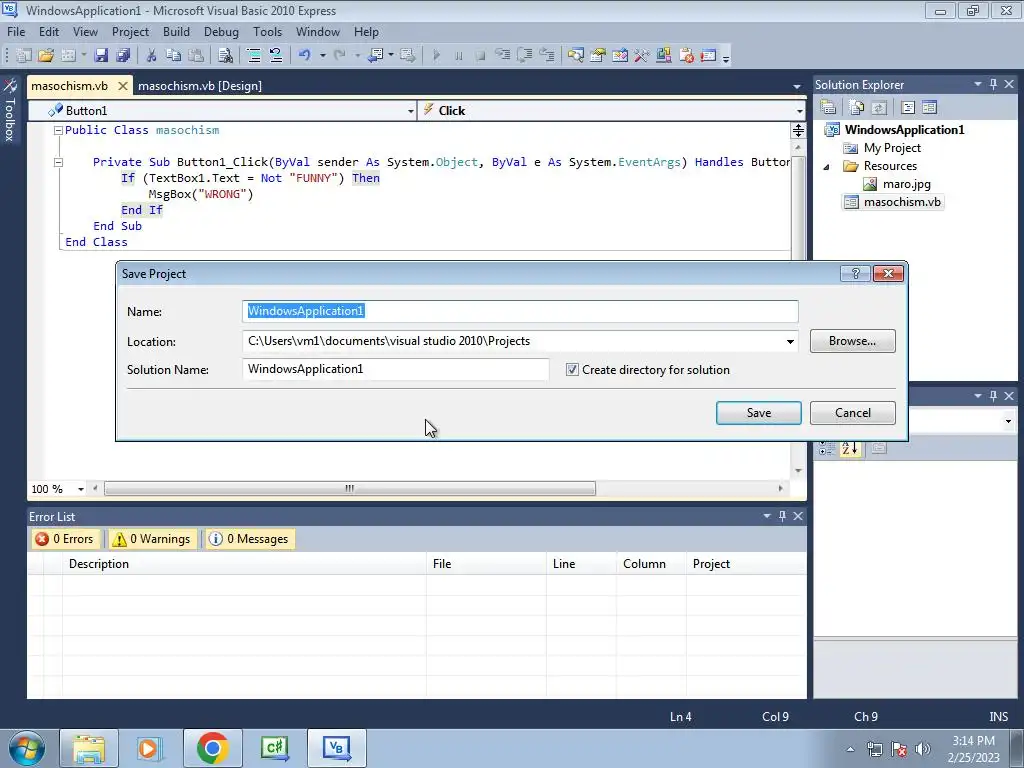Screen dimensions: 1024x768
Task: Click the Undo arrow icon
Action: click(x=304, y=56)
